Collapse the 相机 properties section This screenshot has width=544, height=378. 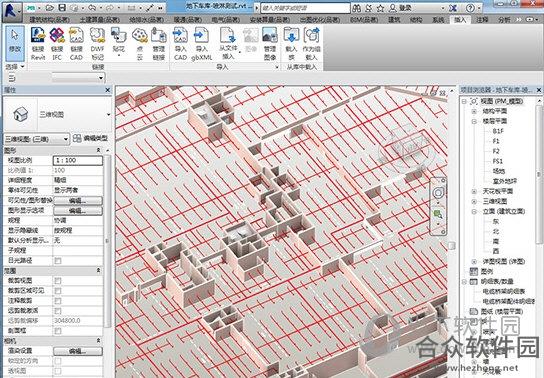click(99, 341)
